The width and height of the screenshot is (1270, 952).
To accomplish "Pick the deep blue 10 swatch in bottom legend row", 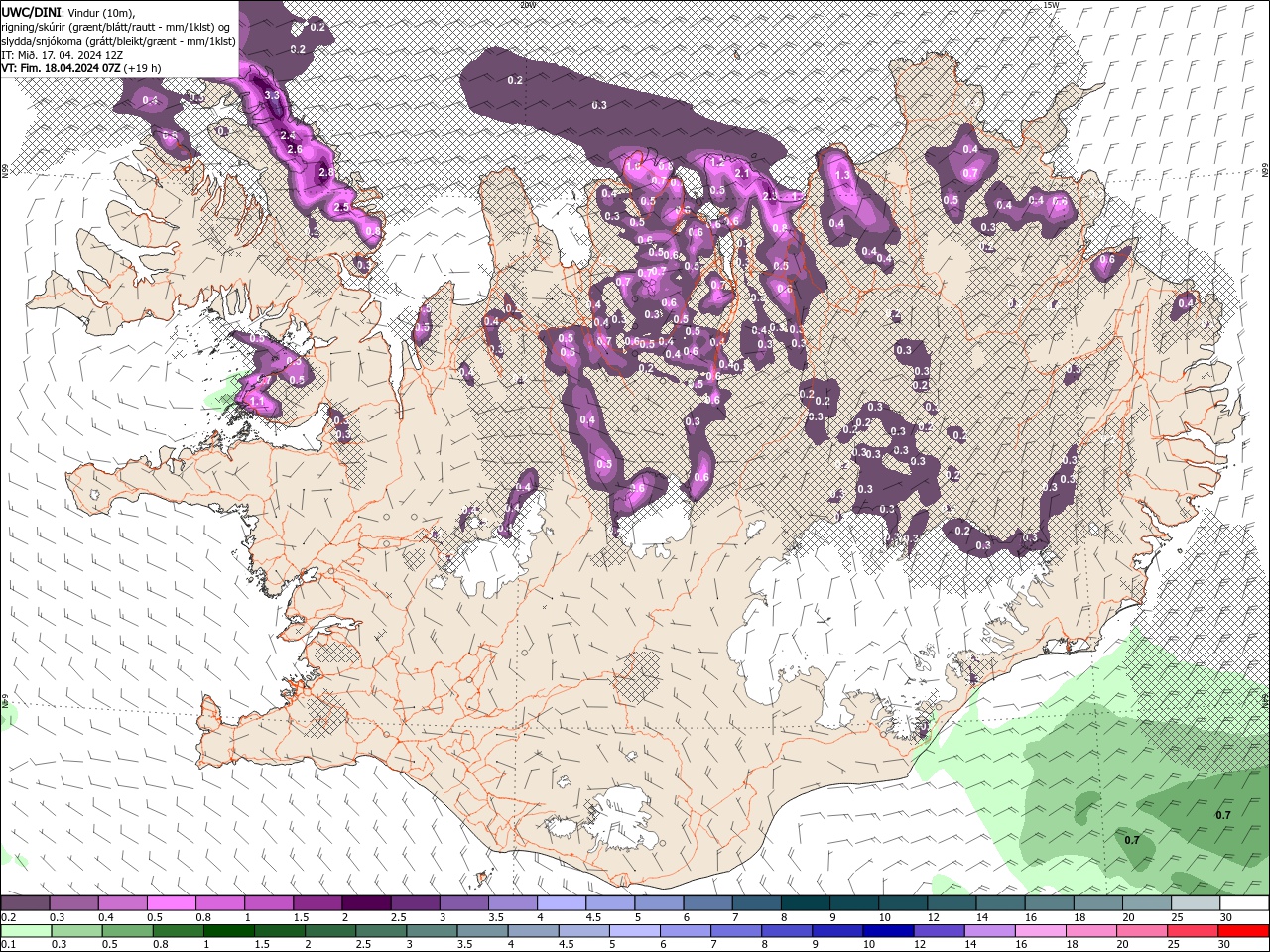I will pos(887,931).
